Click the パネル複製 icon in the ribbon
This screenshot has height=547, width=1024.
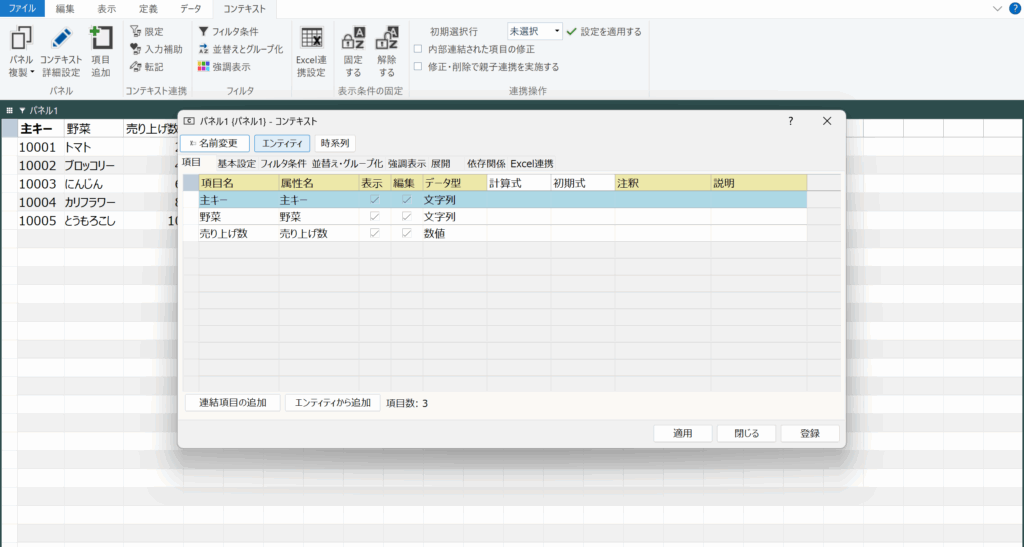[x=21, y=39]
